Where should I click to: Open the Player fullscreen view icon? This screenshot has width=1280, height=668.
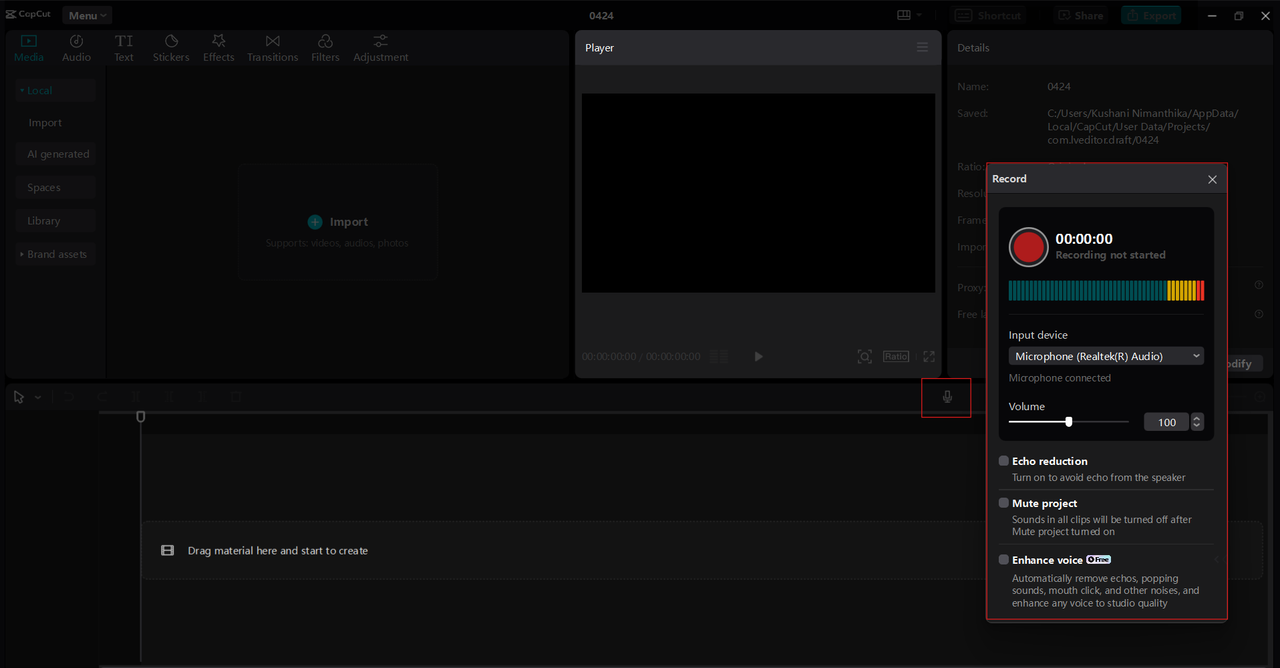929,357
